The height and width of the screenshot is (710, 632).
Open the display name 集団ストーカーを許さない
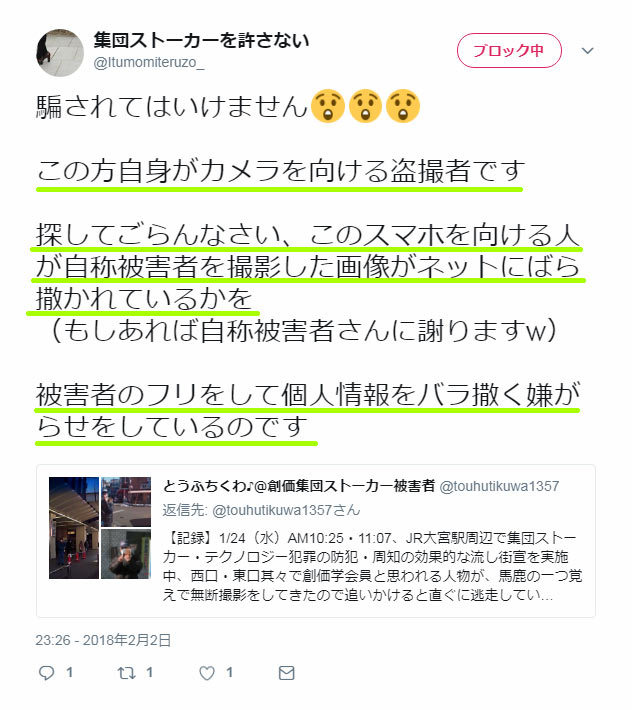[201, 40]
